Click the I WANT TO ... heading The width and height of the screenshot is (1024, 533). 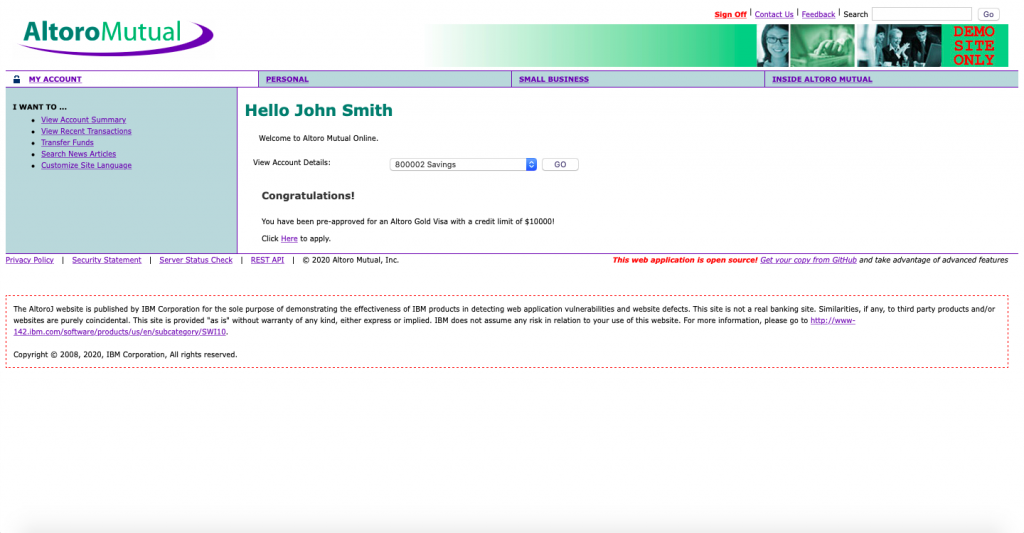pos(40,107)
